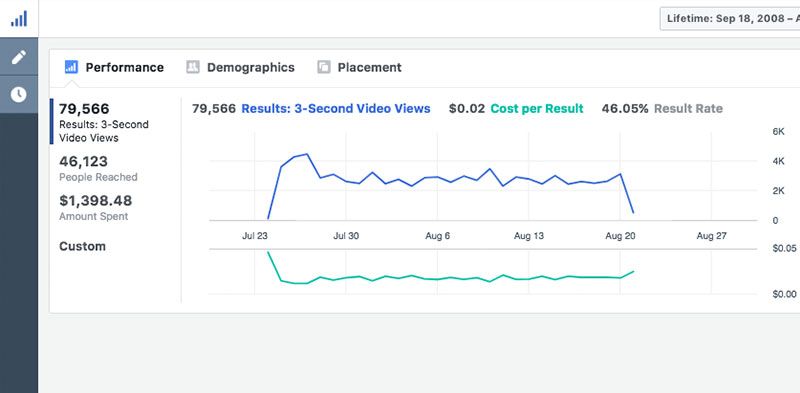Click the Aug 20 date axis label
Screen dimensions: 800x393
(x=620, y=236)
